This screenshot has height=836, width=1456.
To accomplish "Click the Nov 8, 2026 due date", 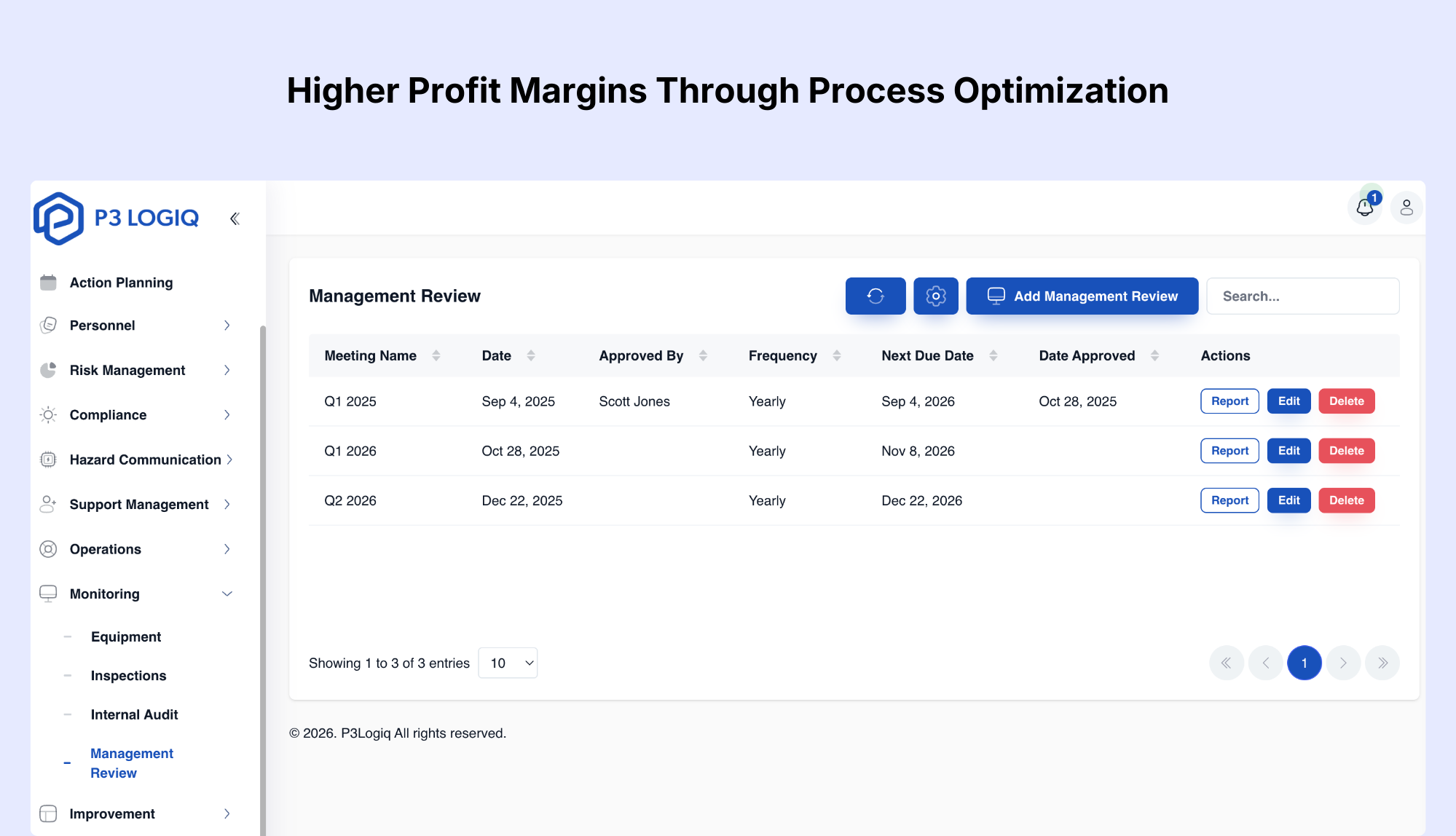I will coord(918,451).
